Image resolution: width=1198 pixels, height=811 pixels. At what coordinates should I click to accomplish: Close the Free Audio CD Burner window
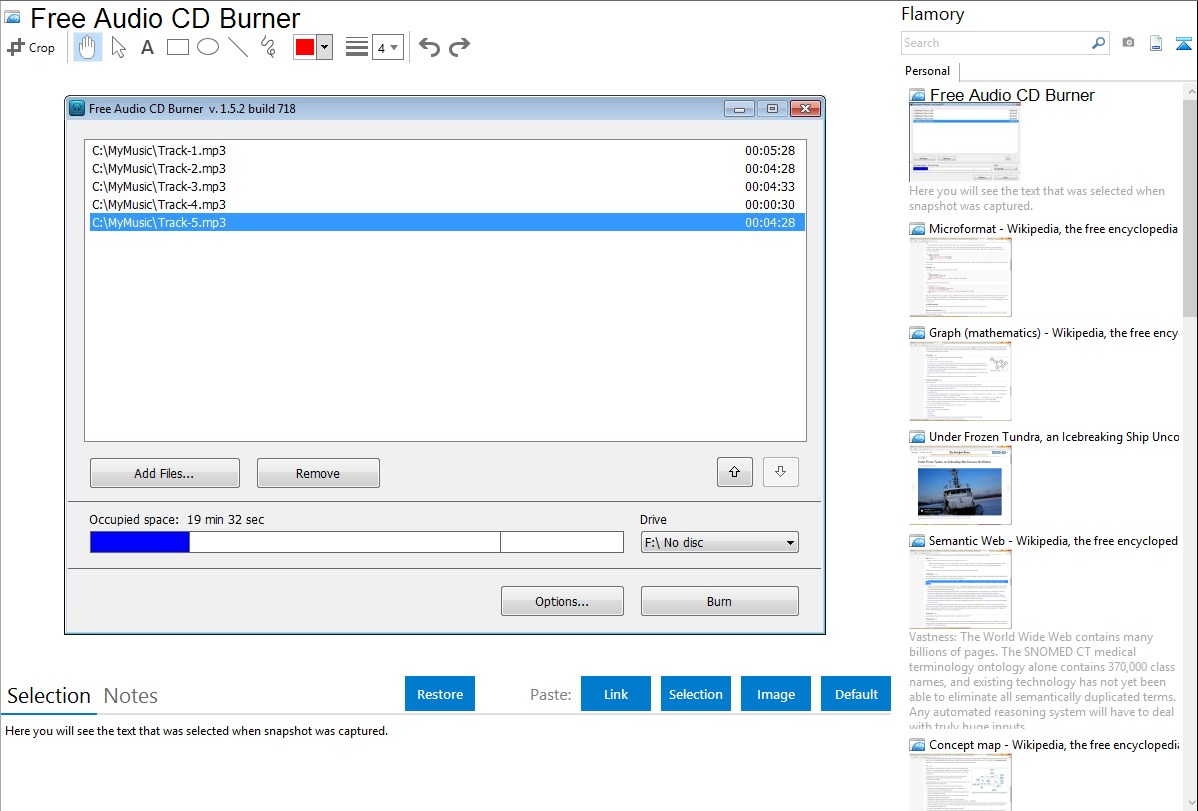(x=805, y=109)
